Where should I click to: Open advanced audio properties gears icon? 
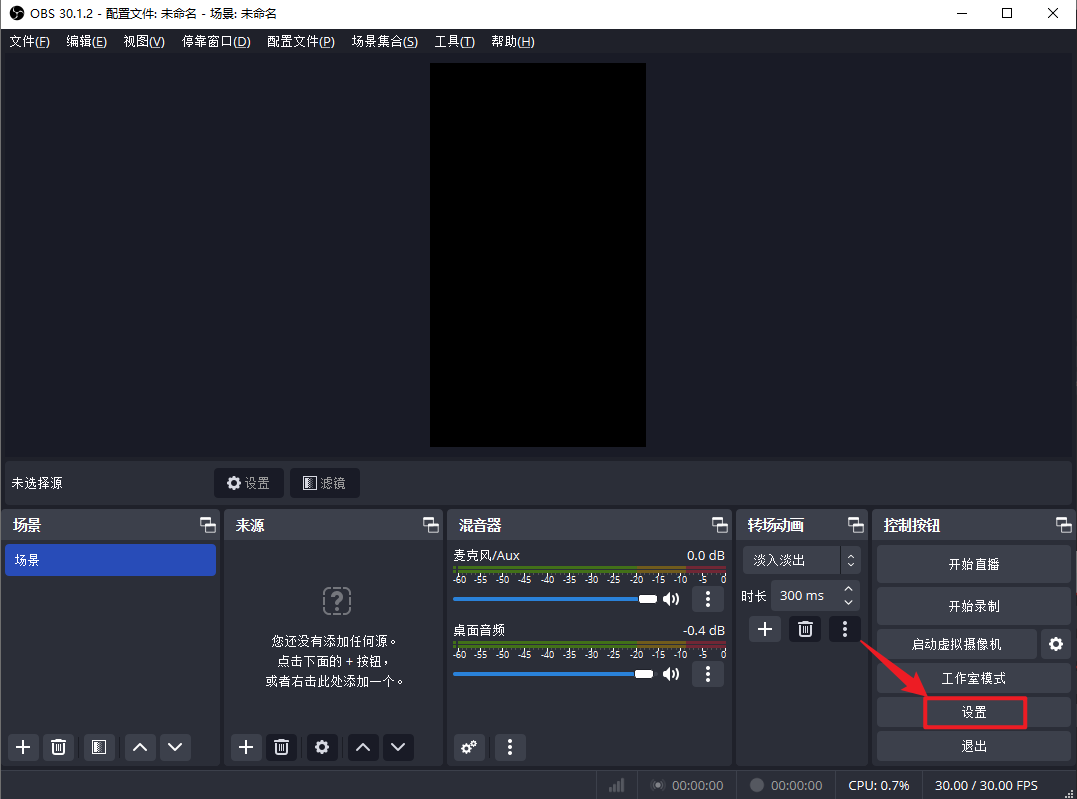coord(469,747)
